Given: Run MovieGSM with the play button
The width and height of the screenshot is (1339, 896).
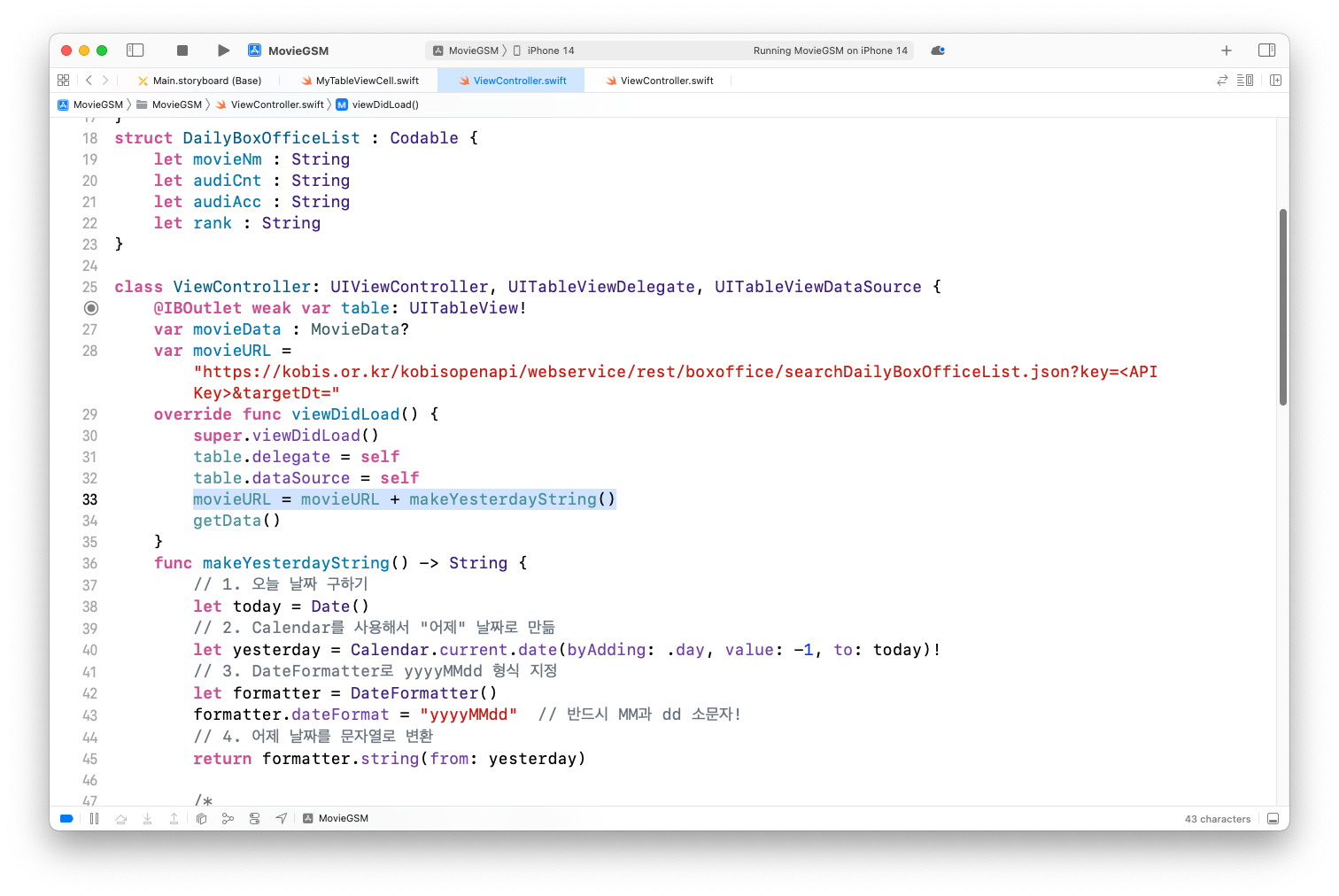Looking at the screenshot, I should (x=223, y=50).
